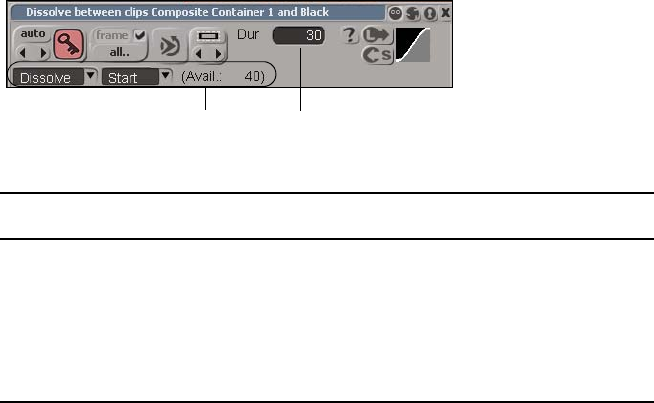The height and width of the screenshot is (403, 654).
Task: Click the rectangle clip icon button
Action: coord(209,36)
